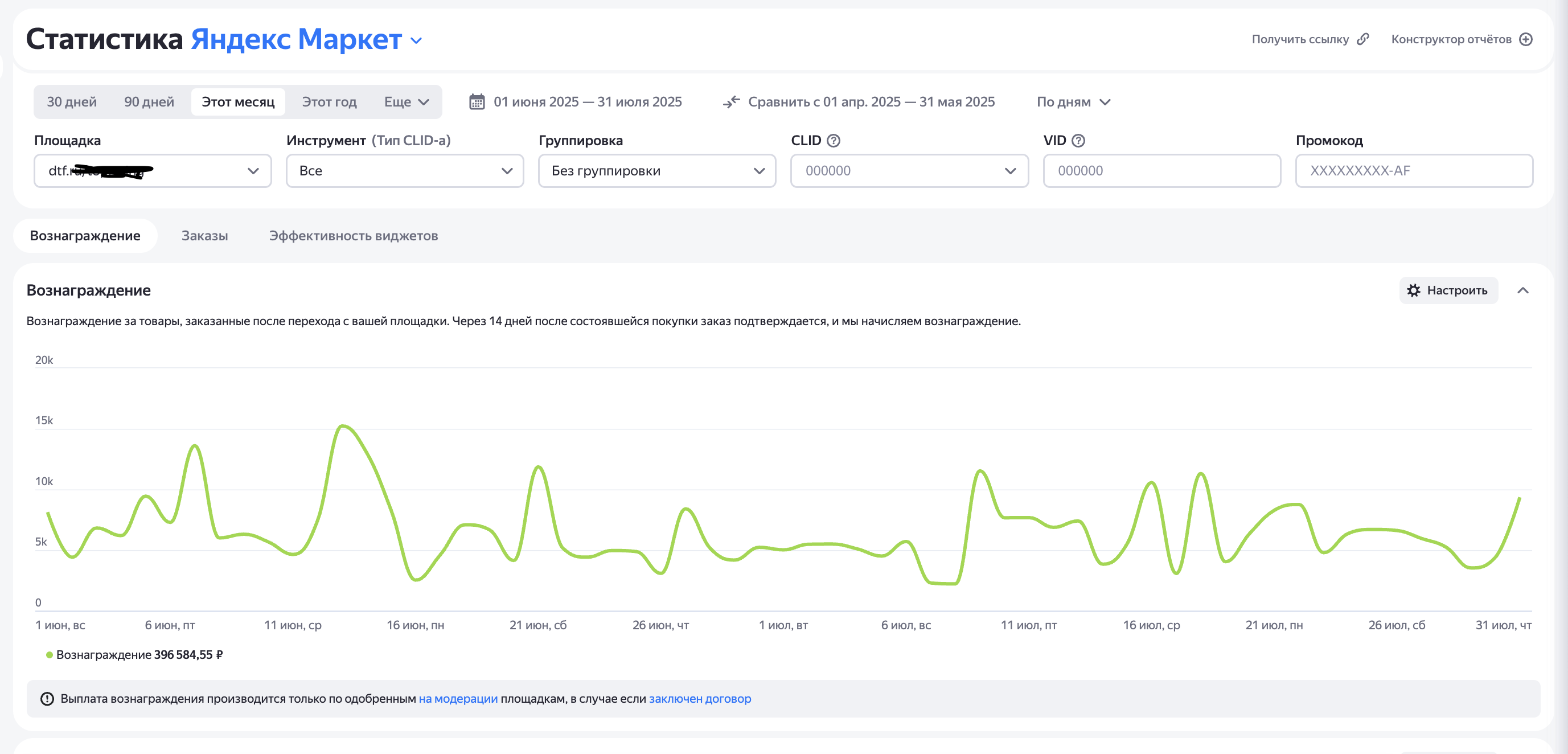Click the 20k axis label

coord(44,360)
